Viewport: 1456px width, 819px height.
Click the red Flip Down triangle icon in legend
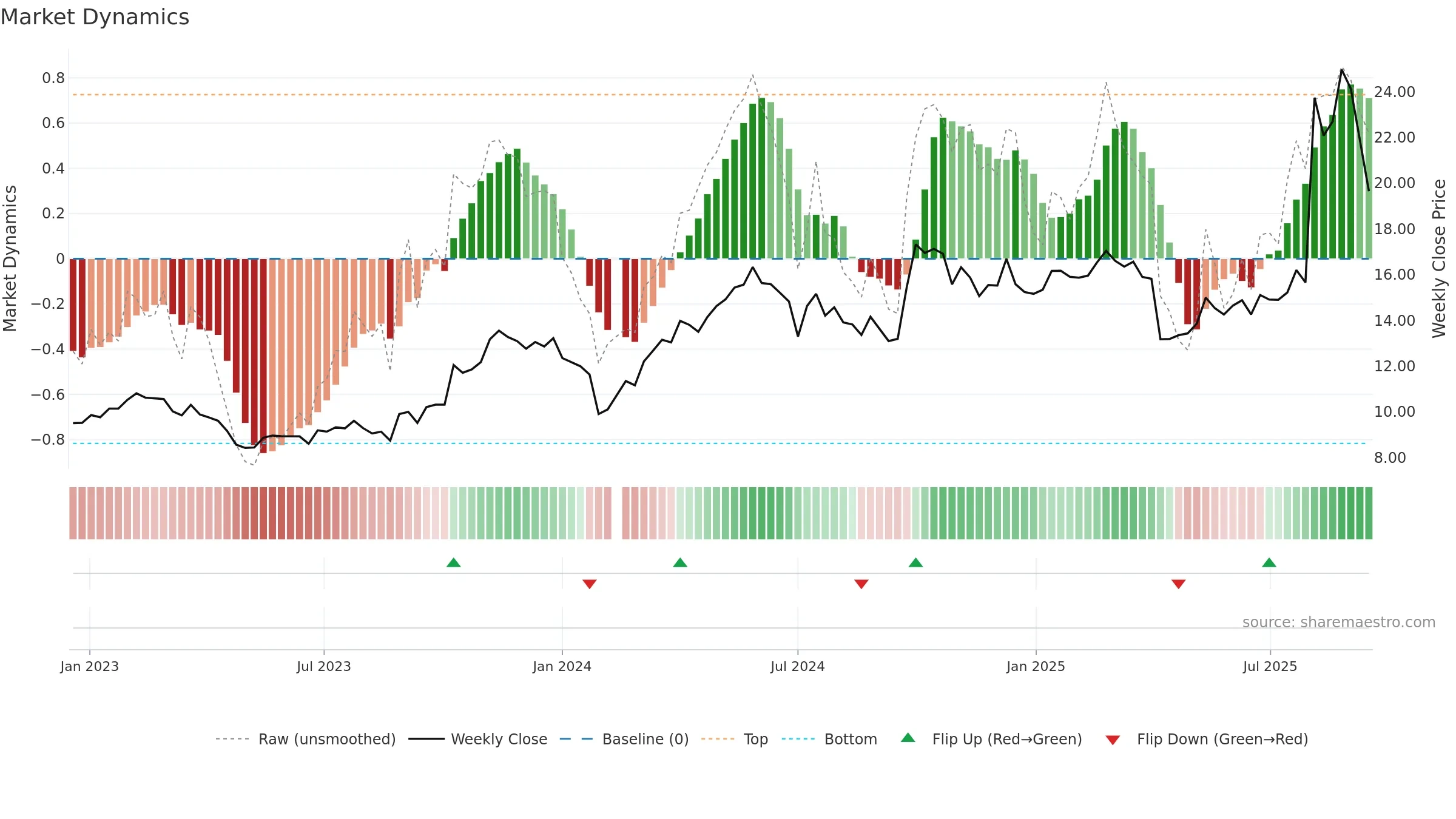tap(1113, 740)
